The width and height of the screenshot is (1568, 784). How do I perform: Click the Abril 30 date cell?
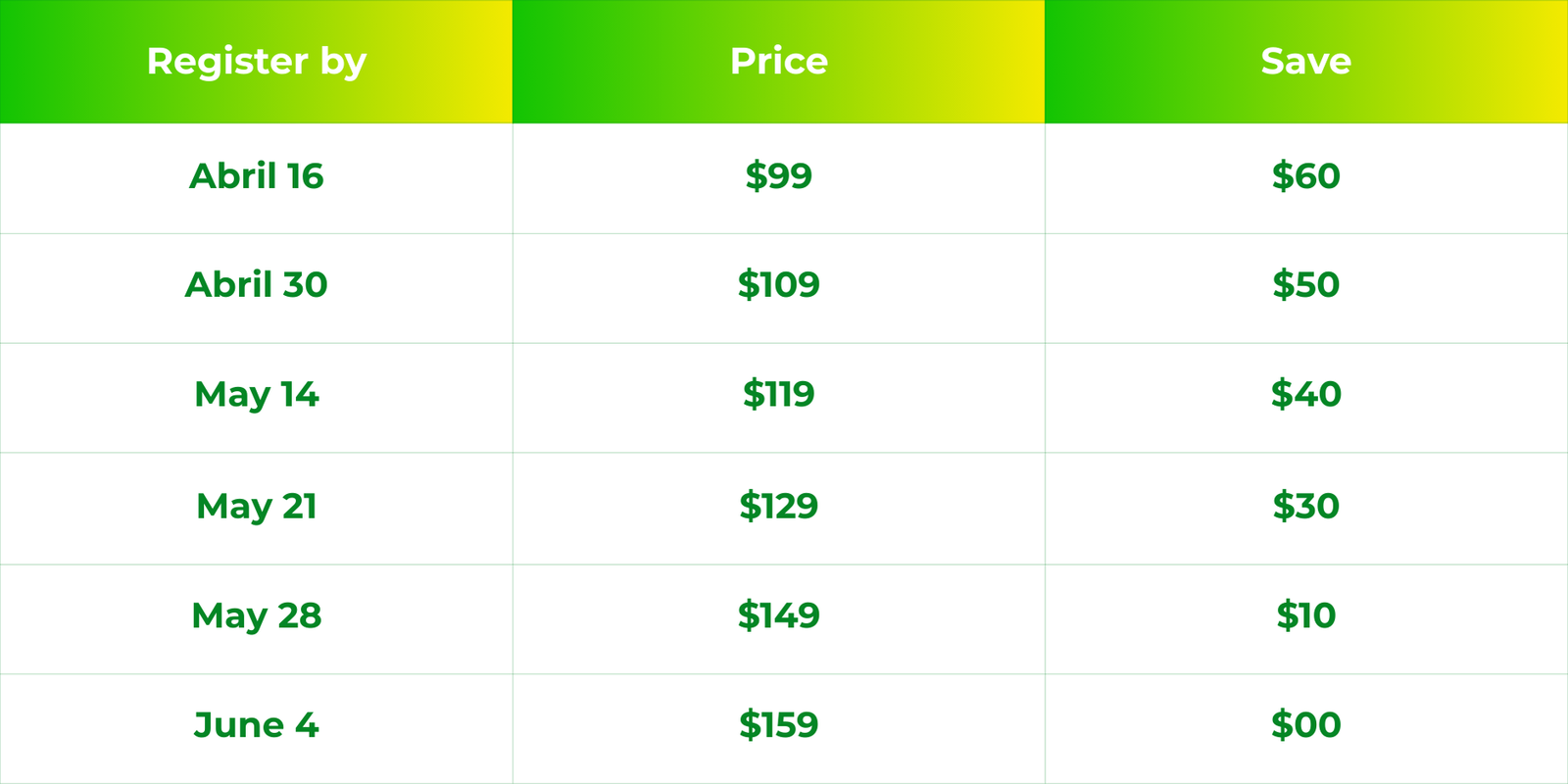[x=256, y=288]
